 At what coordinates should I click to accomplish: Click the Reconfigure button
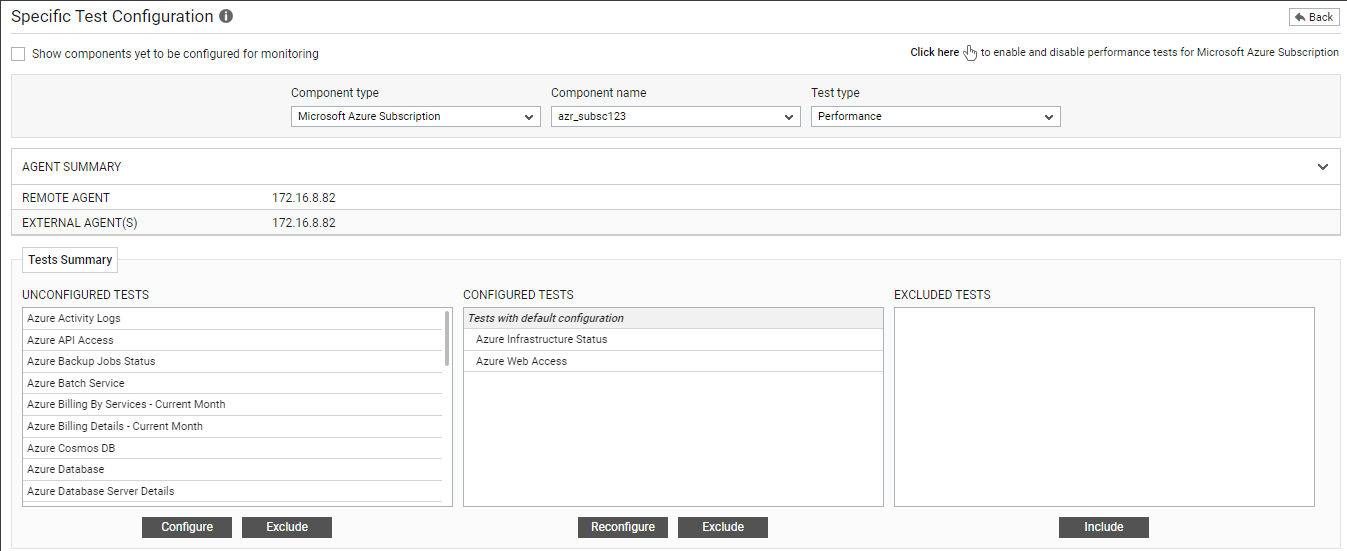coord(623,527)
